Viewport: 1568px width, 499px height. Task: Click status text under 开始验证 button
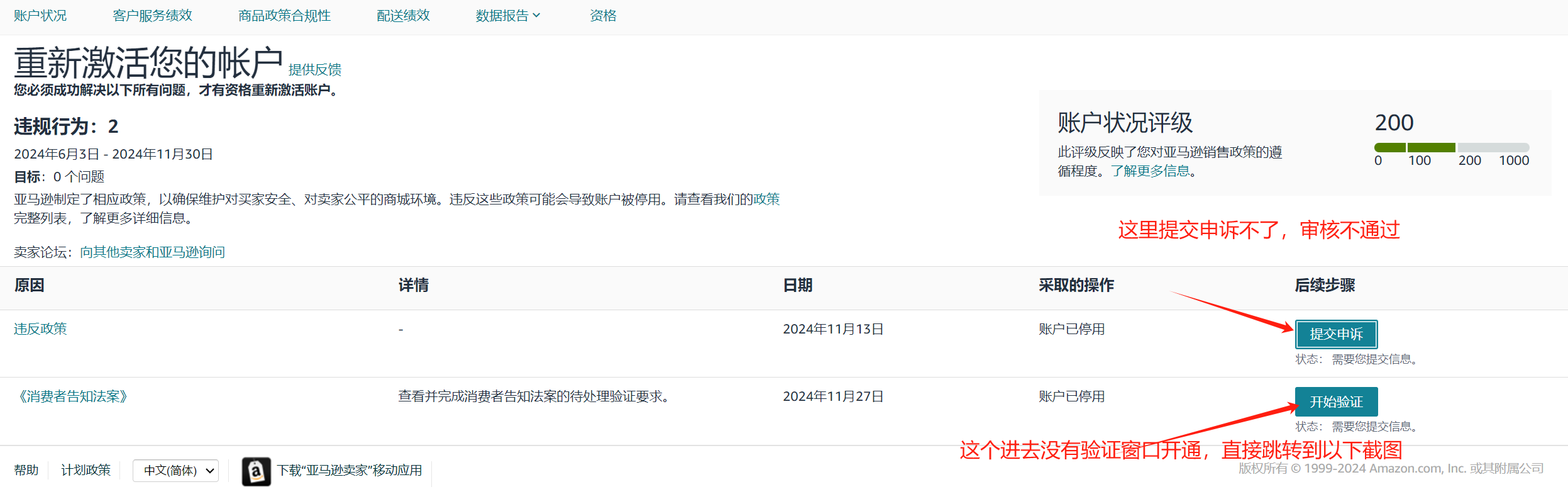pos(1357,427)
